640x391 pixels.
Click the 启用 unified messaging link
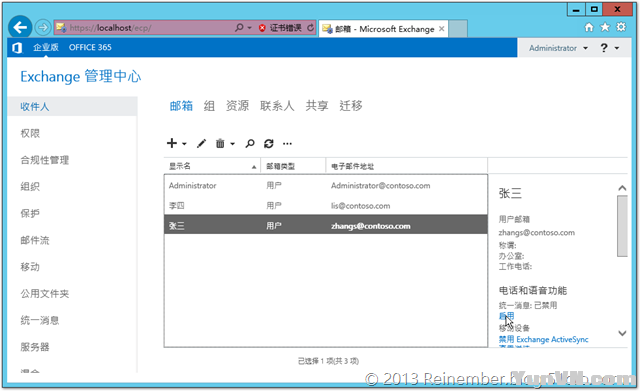point(507,316)
